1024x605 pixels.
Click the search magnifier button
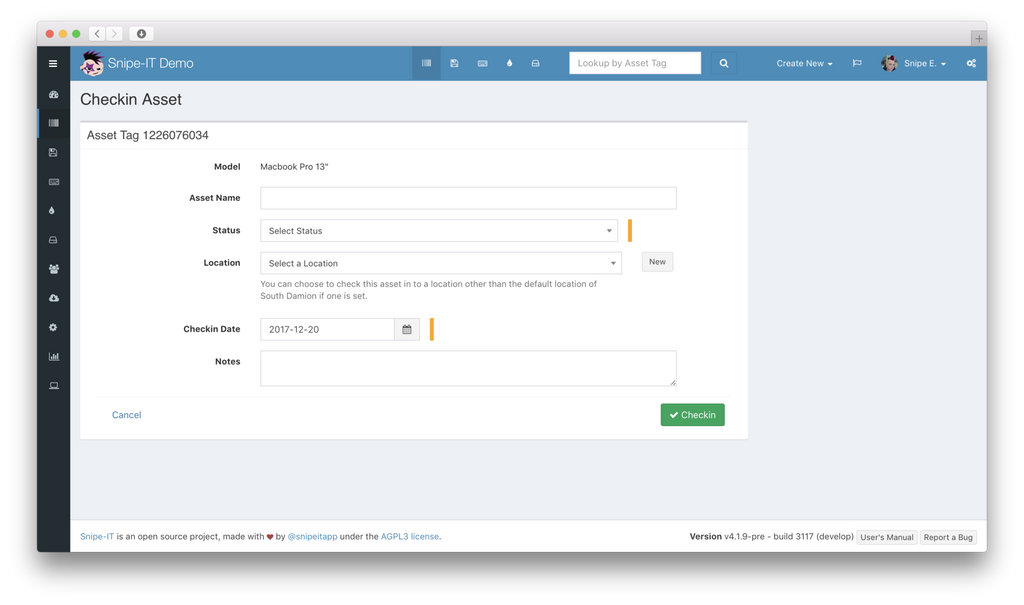tap(723, 62)
